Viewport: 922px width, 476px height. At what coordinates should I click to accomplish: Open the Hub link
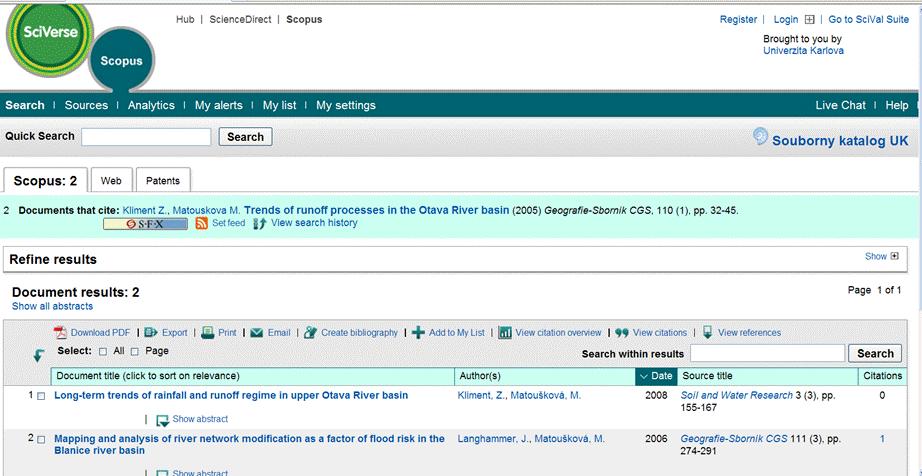click(x=185, y=19)
